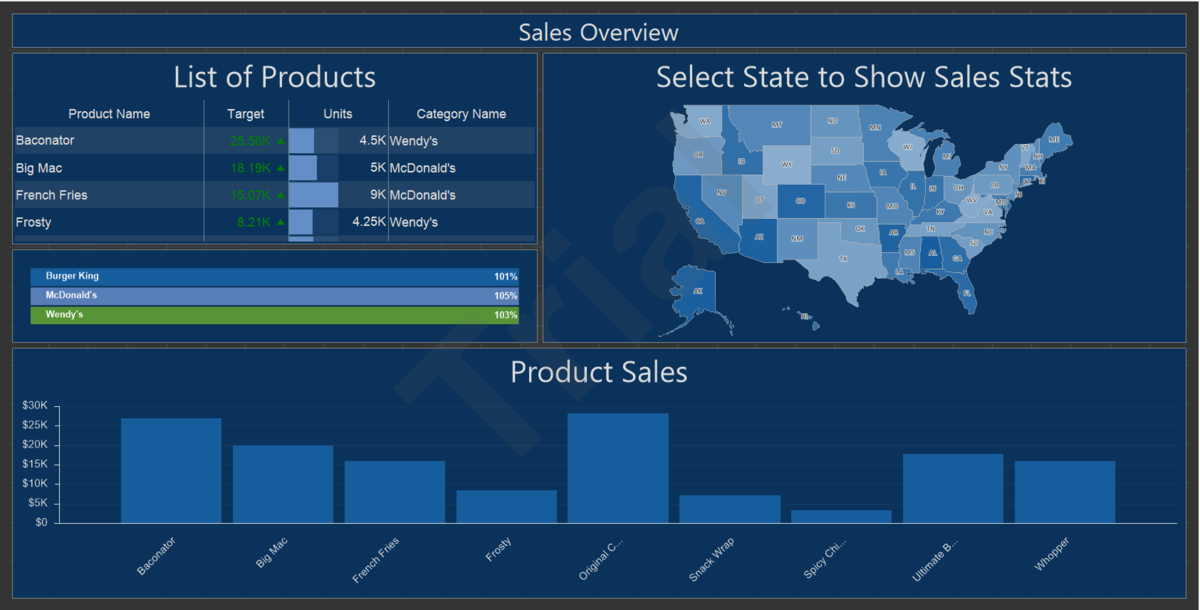Select the Burger King 101% gauge bar
The height and width of the screenshot is (610, 1200).
pyautogui.click(x=275, y=276)
